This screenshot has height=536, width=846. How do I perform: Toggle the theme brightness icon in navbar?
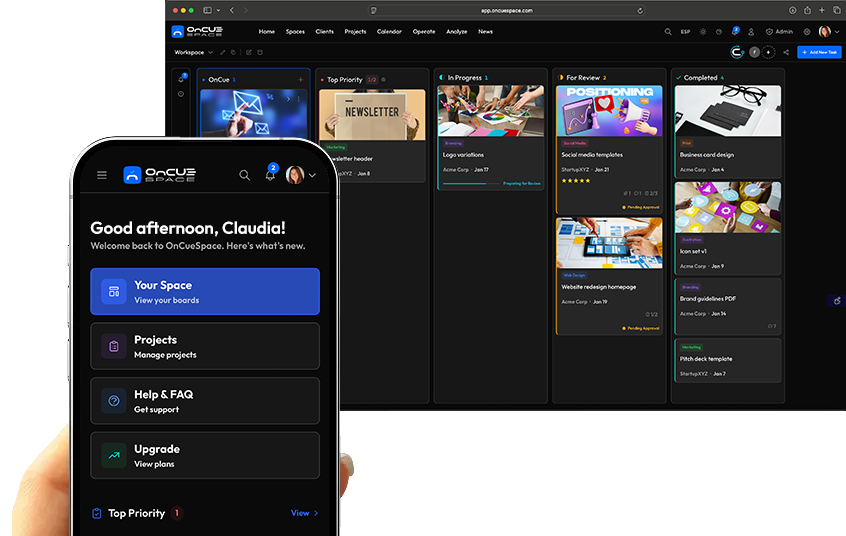coord(703,32)
